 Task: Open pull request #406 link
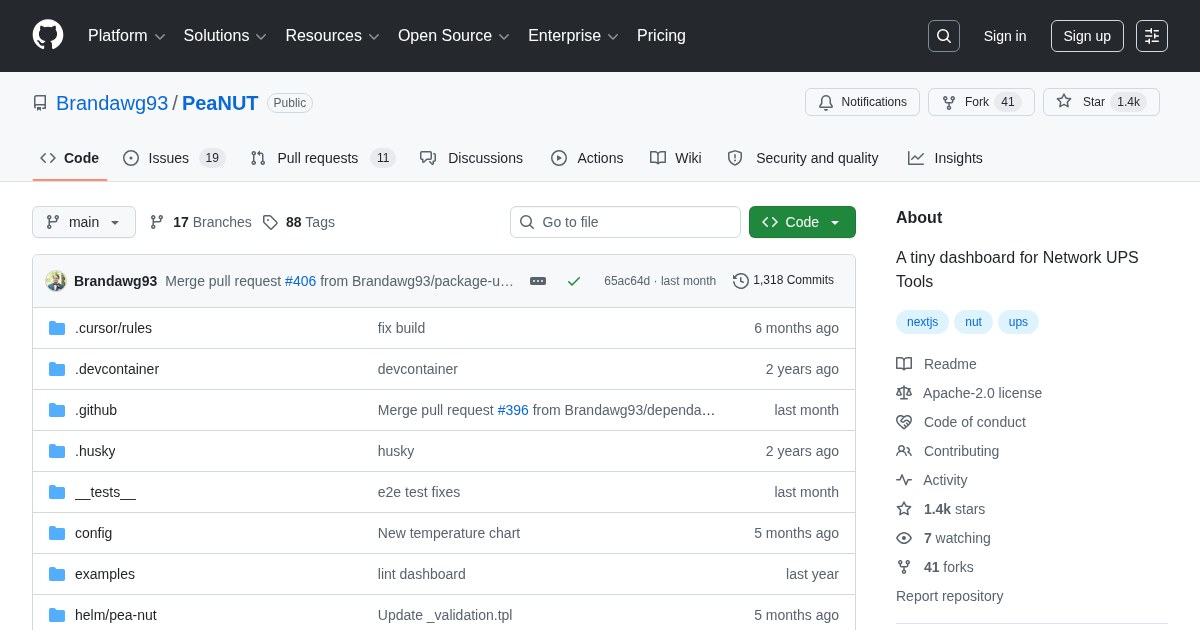pos(300,281)
